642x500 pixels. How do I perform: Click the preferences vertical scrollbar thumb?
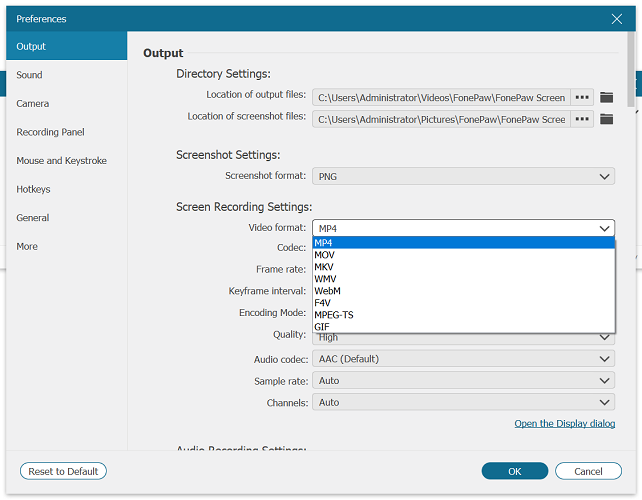click(631, 70)
